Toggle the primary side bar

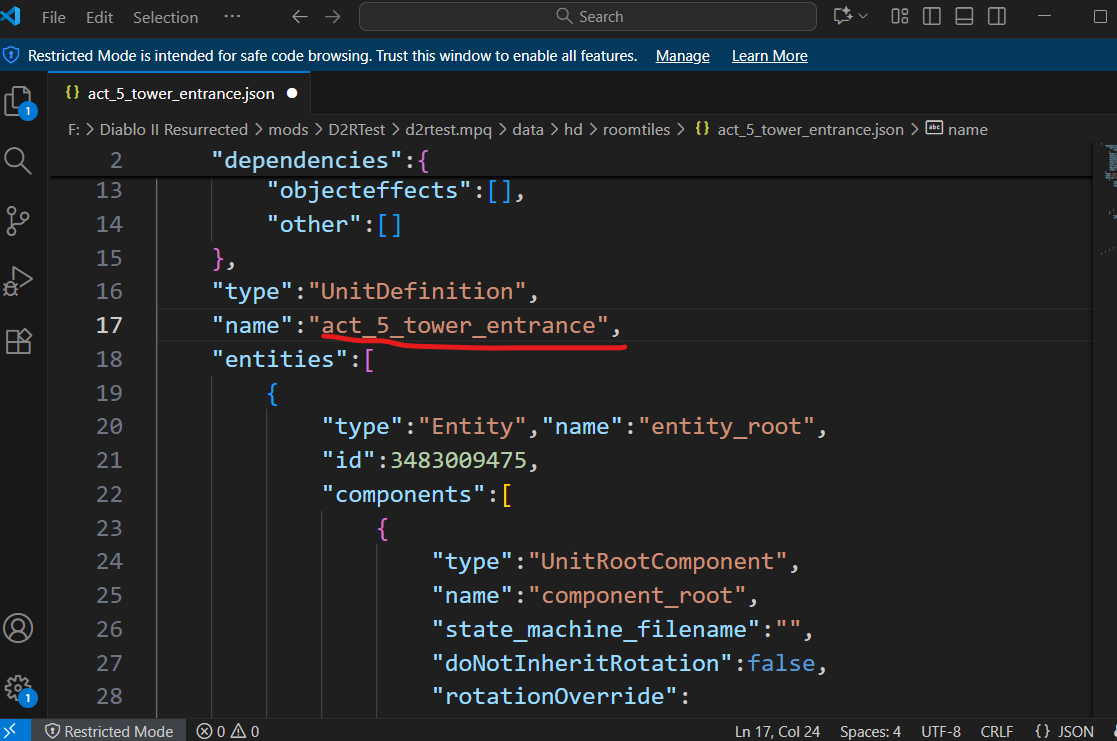932,16
